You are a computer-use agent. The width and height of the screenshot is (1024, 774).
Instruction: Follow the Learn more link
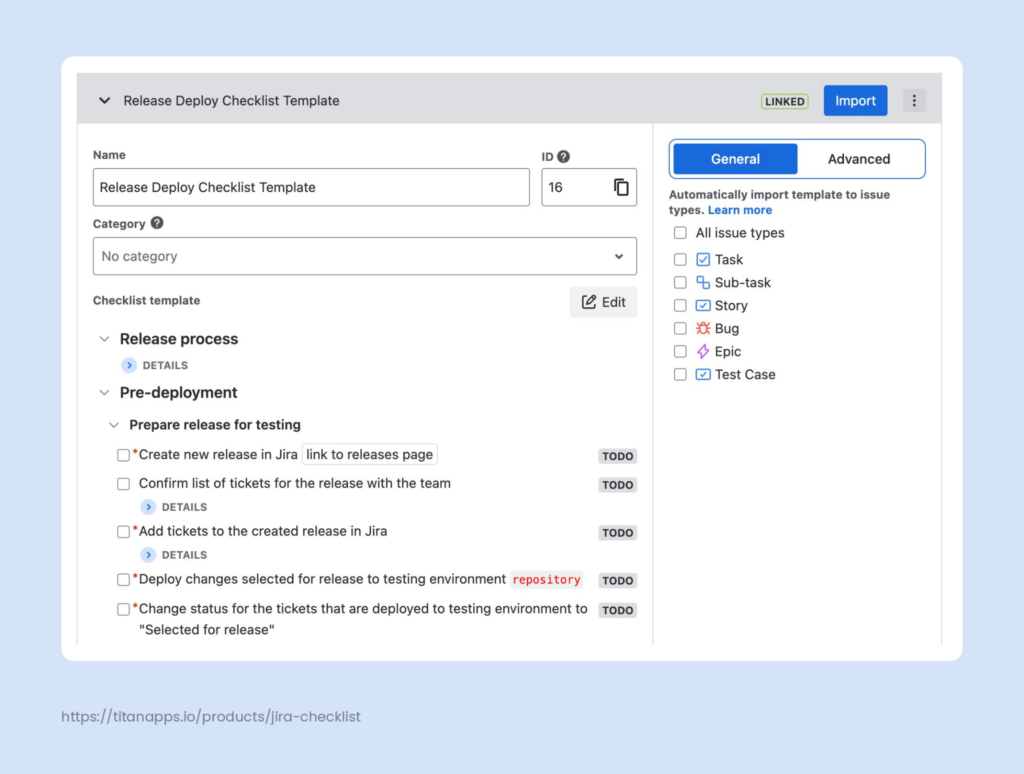[x=739, y=210]
